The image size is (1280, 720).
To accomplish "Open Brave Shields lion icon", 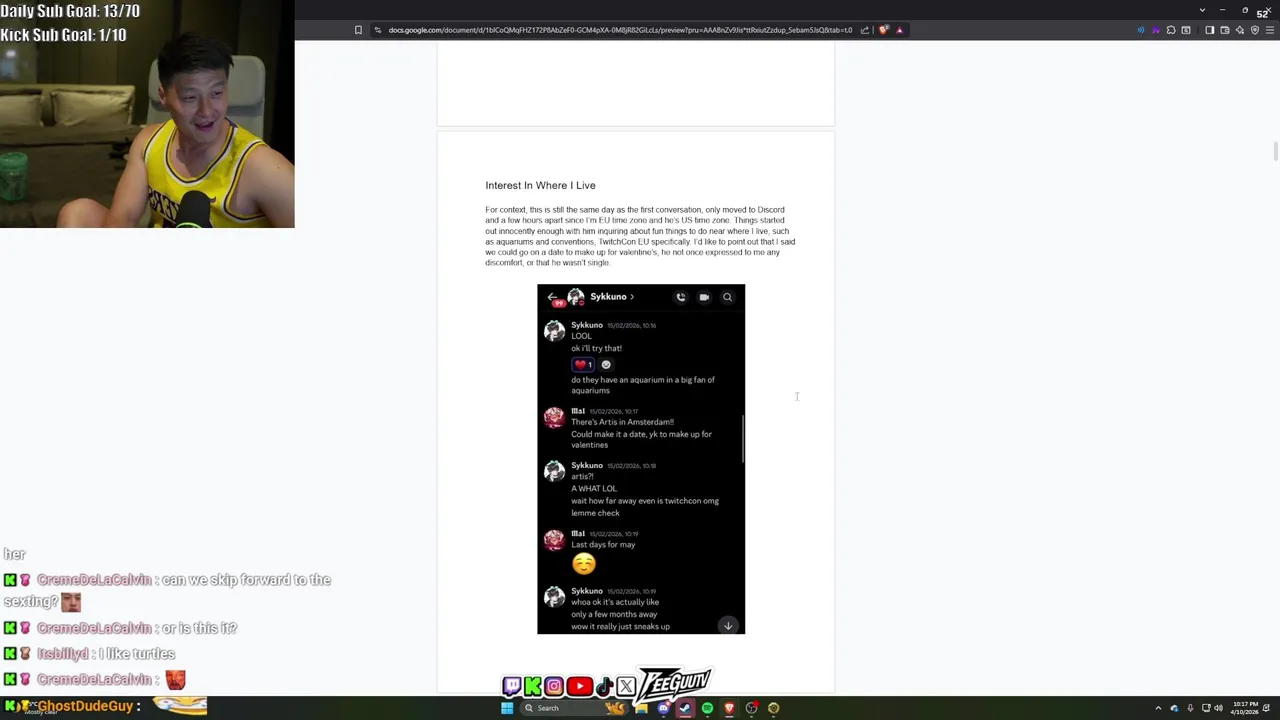I will click(x=884, y=30).
